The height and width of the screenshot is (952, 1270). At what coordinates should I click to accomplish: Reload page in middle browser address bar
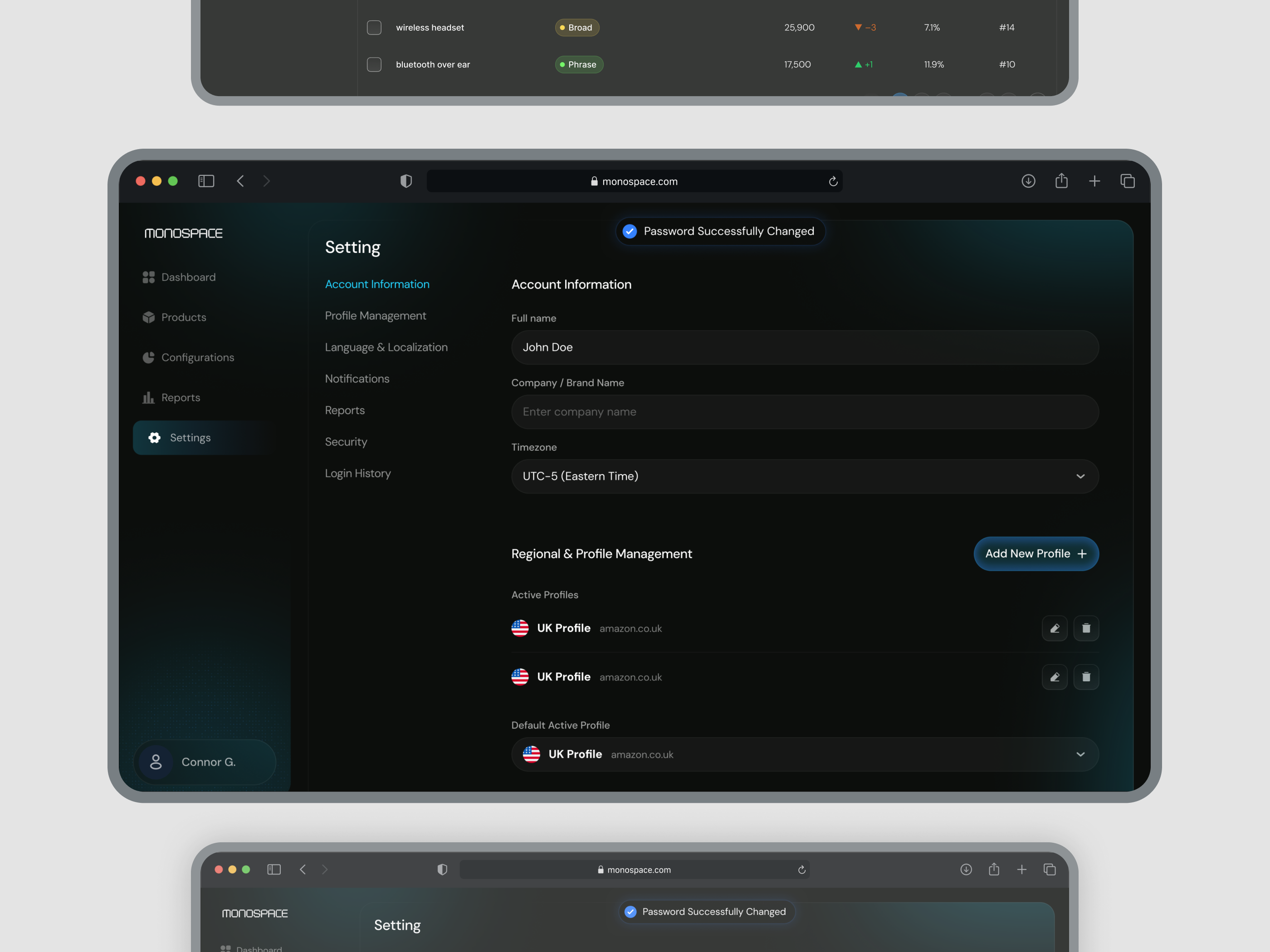click(832, 181)
